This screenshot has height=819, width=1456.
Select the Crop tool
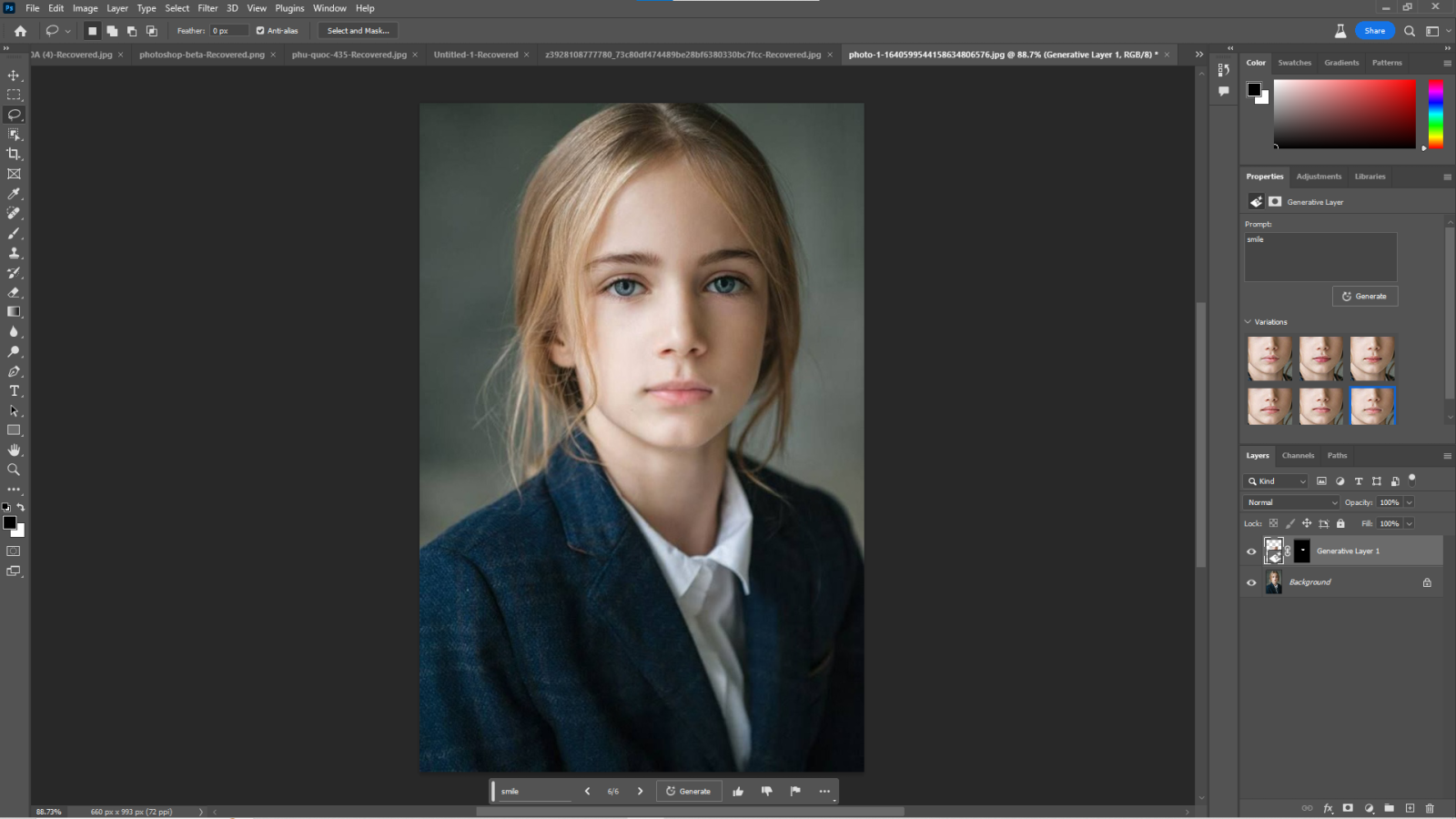[x=14, y=154]
